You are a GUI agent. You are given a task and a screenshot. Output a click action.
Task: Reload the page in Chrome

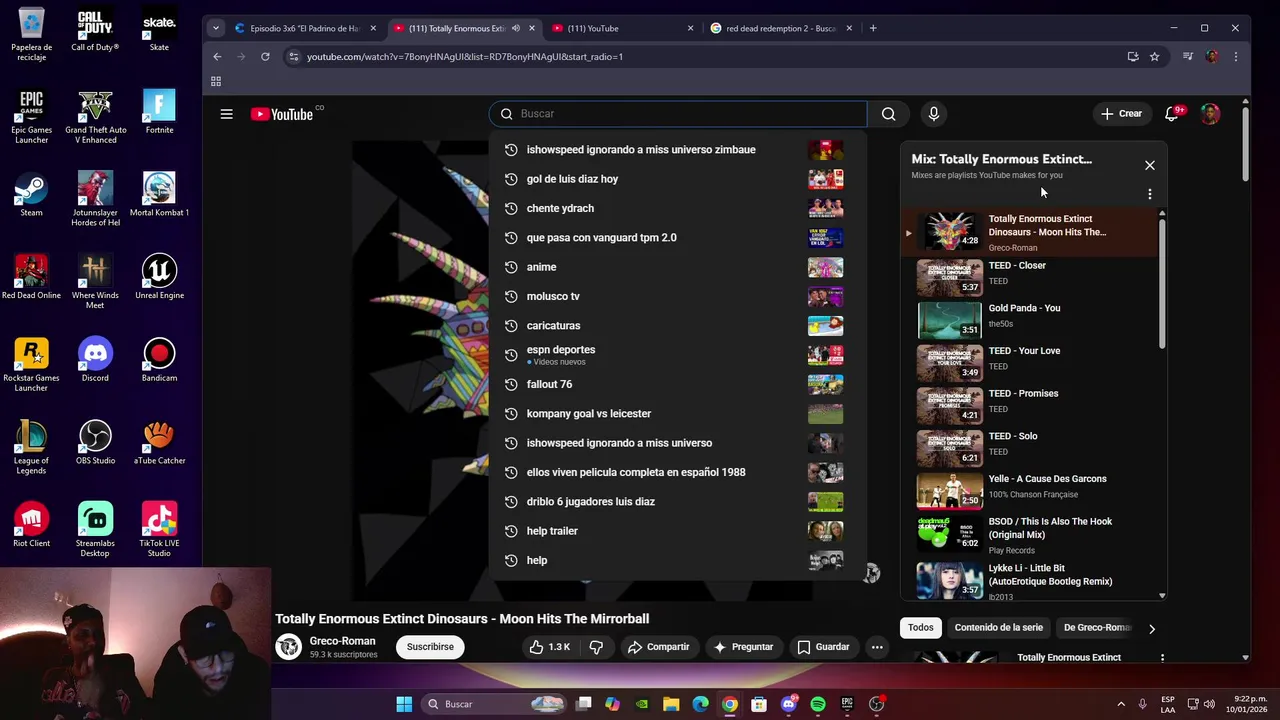(265, 57)
